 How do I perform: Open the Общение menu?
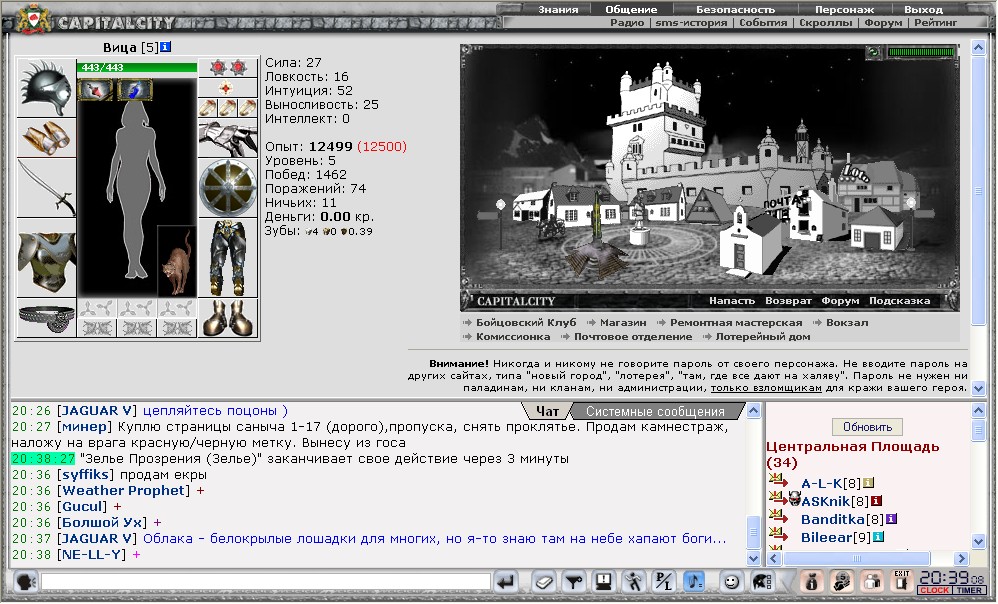coord(631,10)
